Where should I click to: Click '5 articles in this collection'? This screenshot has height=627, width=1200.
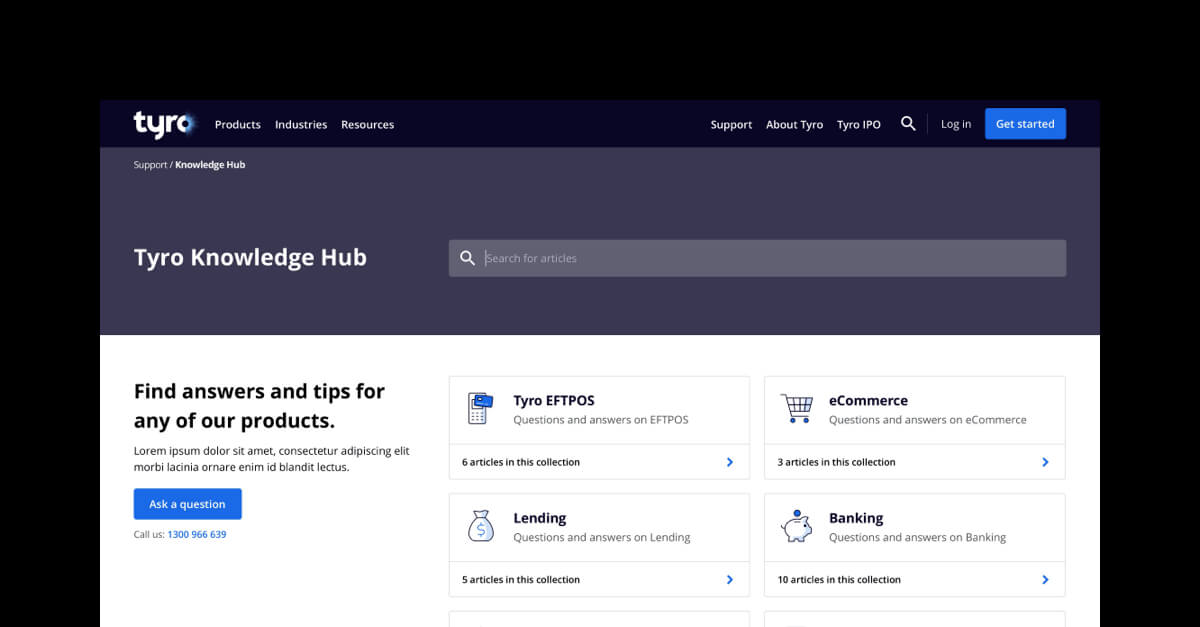(x=521, y=579)
